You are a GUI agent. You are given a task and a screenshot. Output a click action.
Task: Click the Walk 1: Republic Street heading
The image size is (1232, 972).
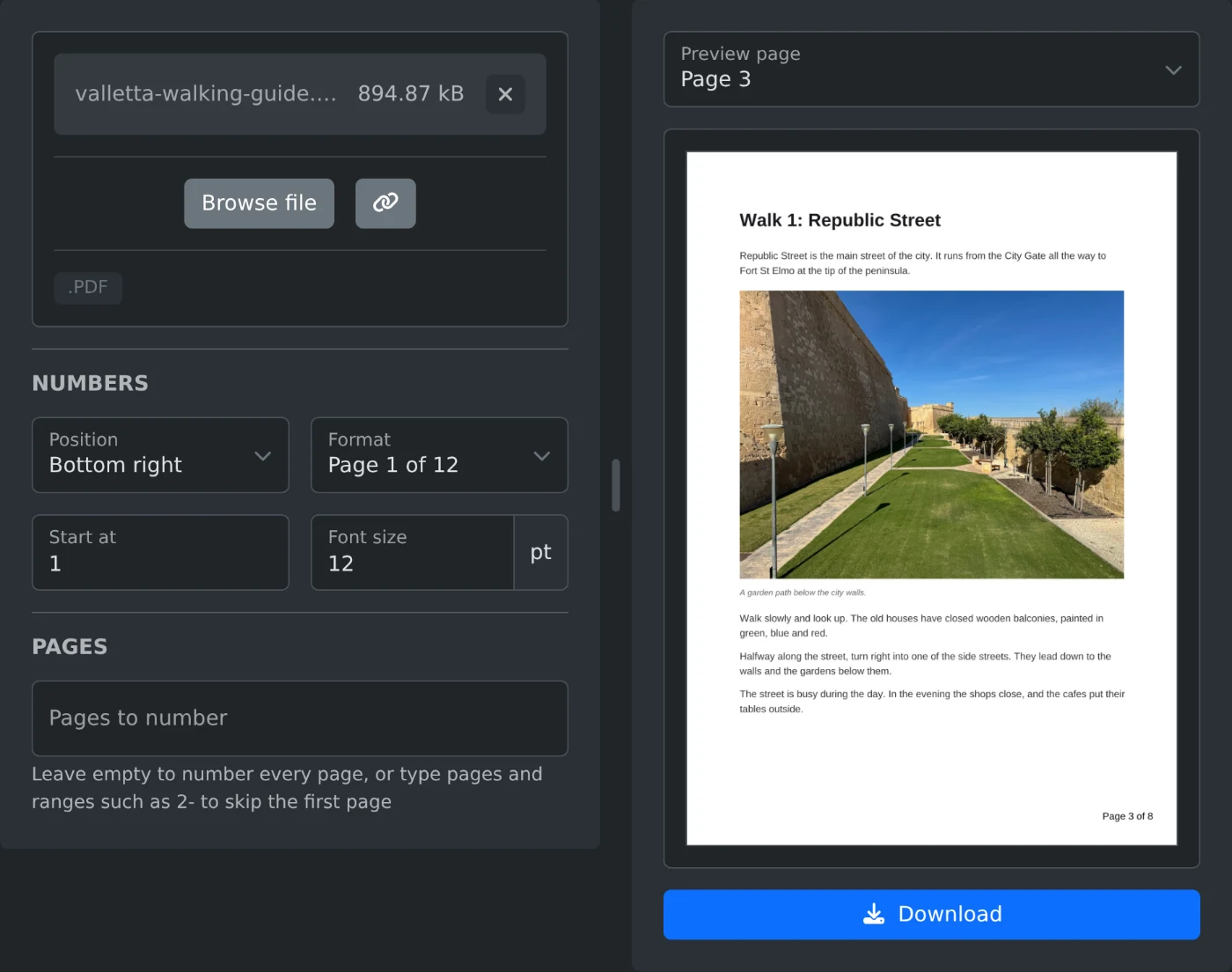[x=840, y=220]
